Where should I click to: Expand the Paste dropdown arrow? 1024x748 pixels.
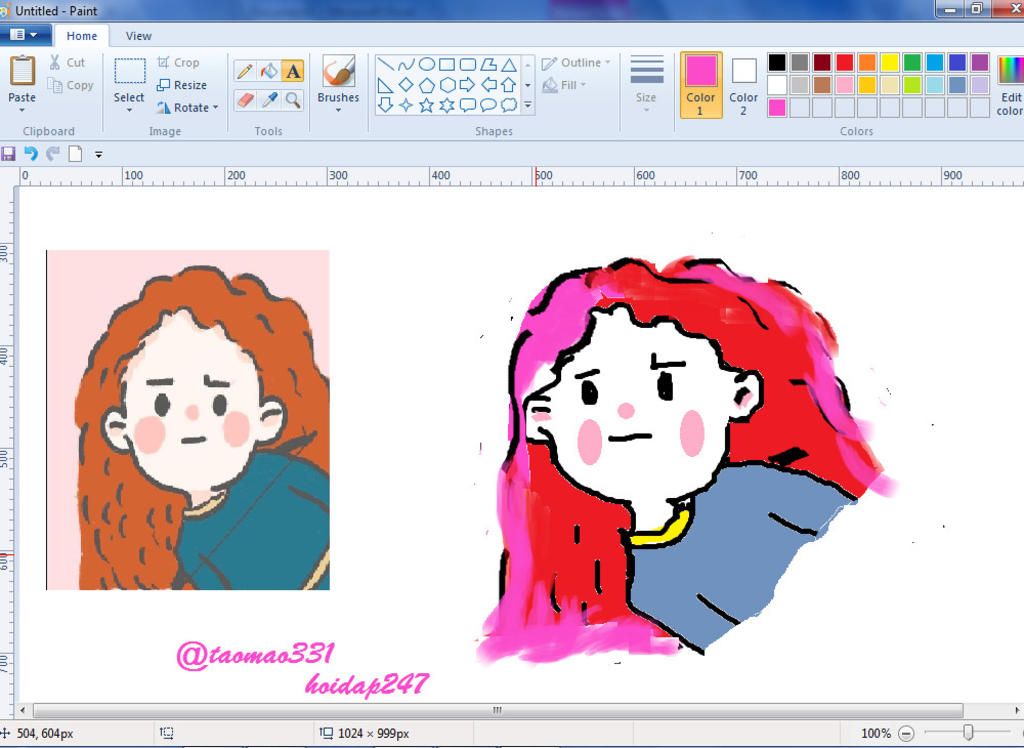22,110
